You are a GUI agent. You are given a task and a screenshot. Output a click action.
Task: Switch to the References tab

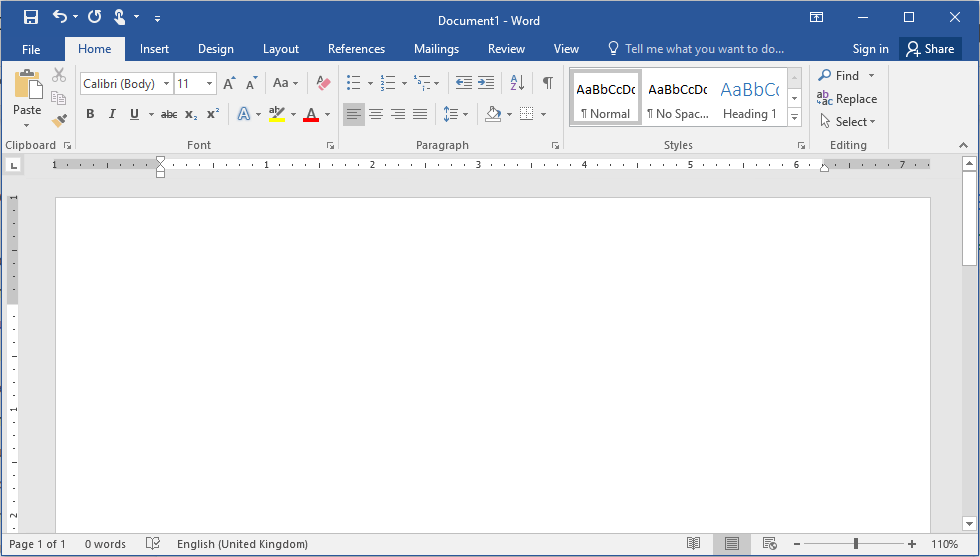[x=356, y=49]
